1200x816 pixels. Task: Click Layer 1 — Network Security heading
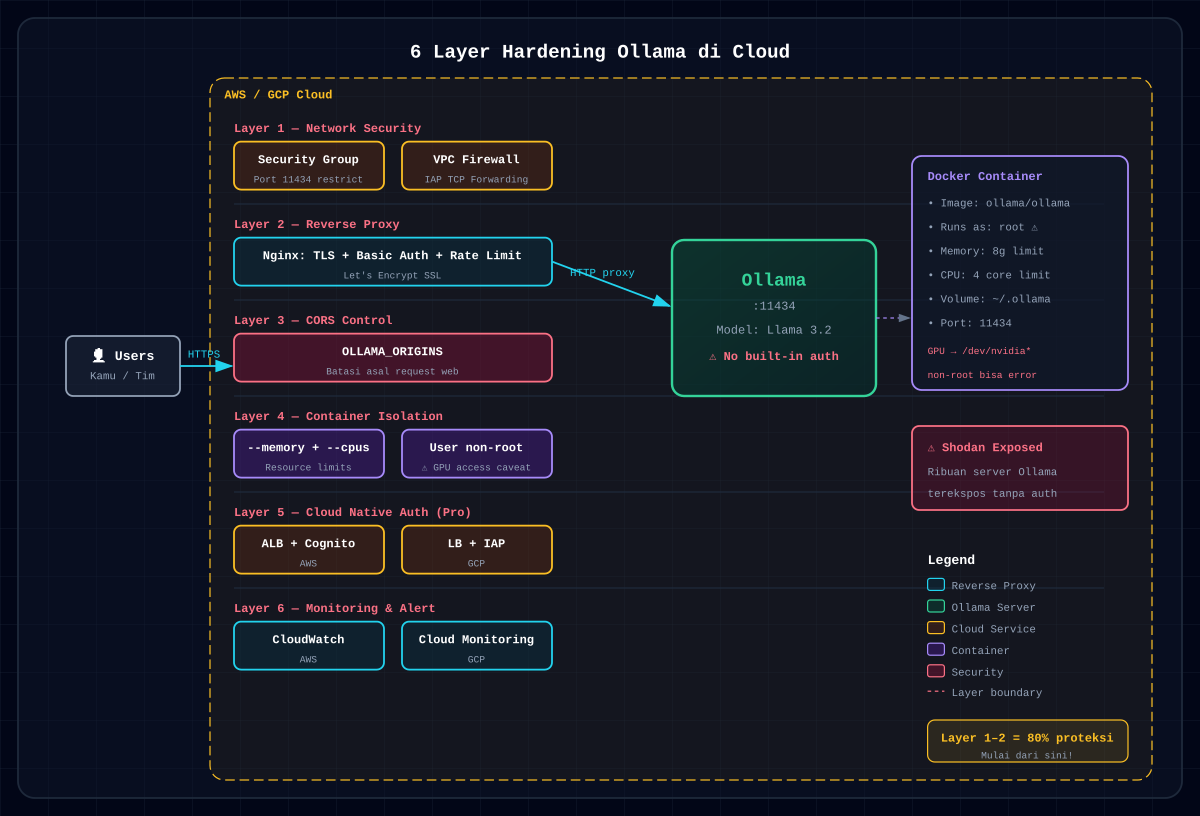(x=328, y=129)
